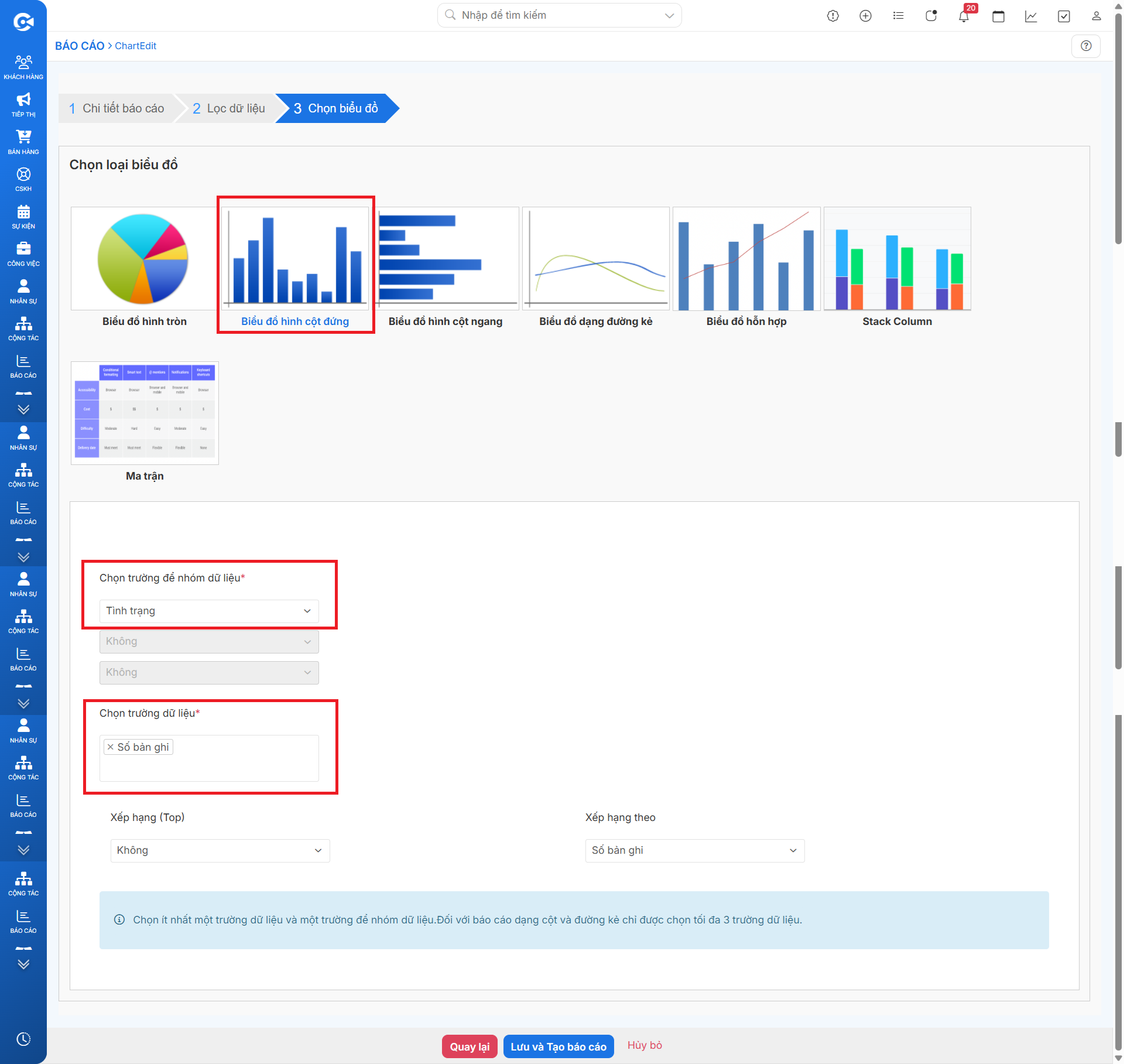The image size is (1124, 1064).
Task: Open the CSKH customer care module
Action: coord(23,179)
